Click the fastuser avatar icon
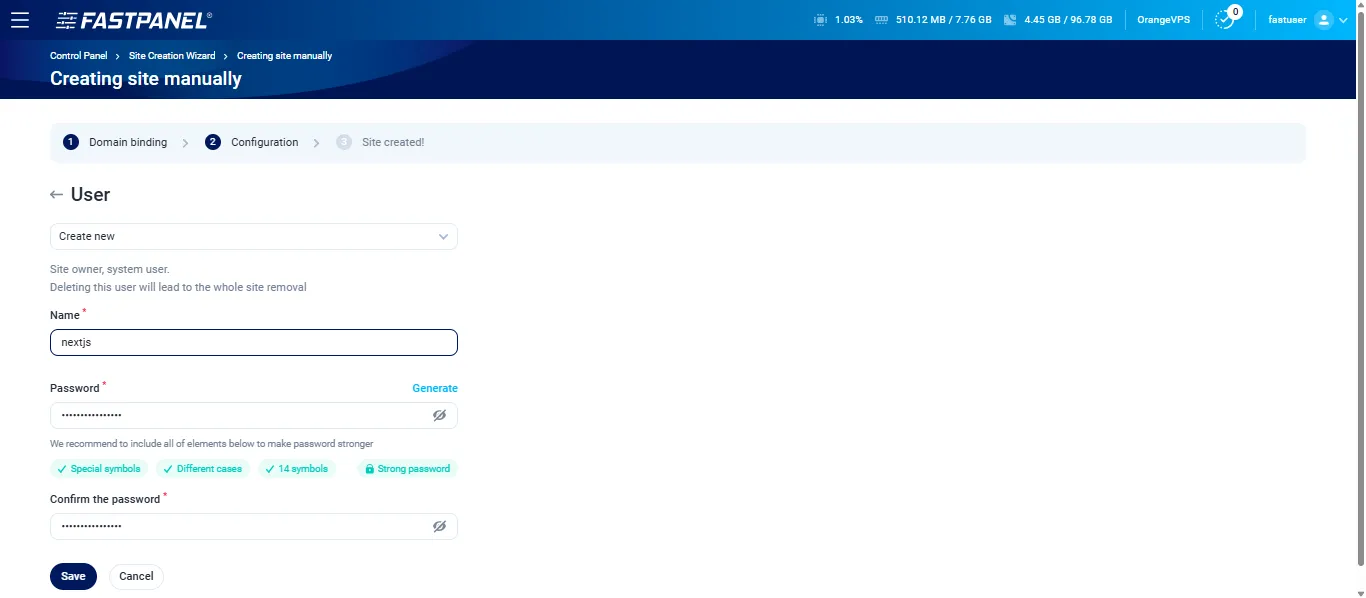Viewport: 1366px width, 598px height. (1322, 19)
